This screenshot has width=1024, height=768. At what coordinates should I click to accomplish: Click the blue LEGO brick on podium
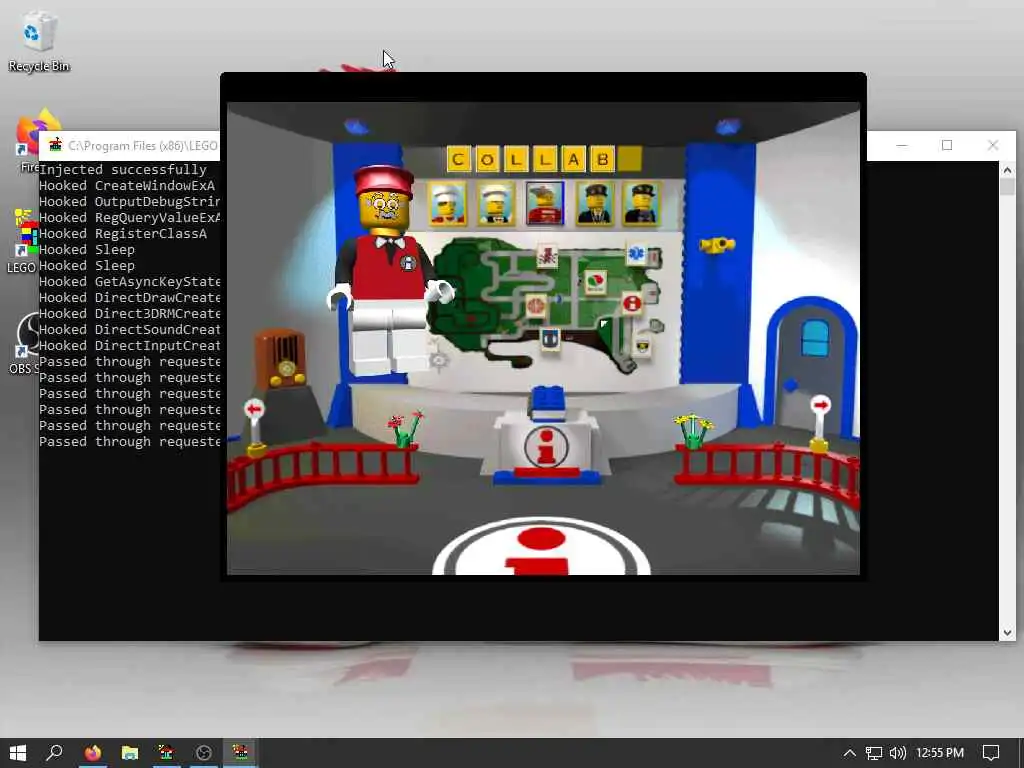click(547, 402)
